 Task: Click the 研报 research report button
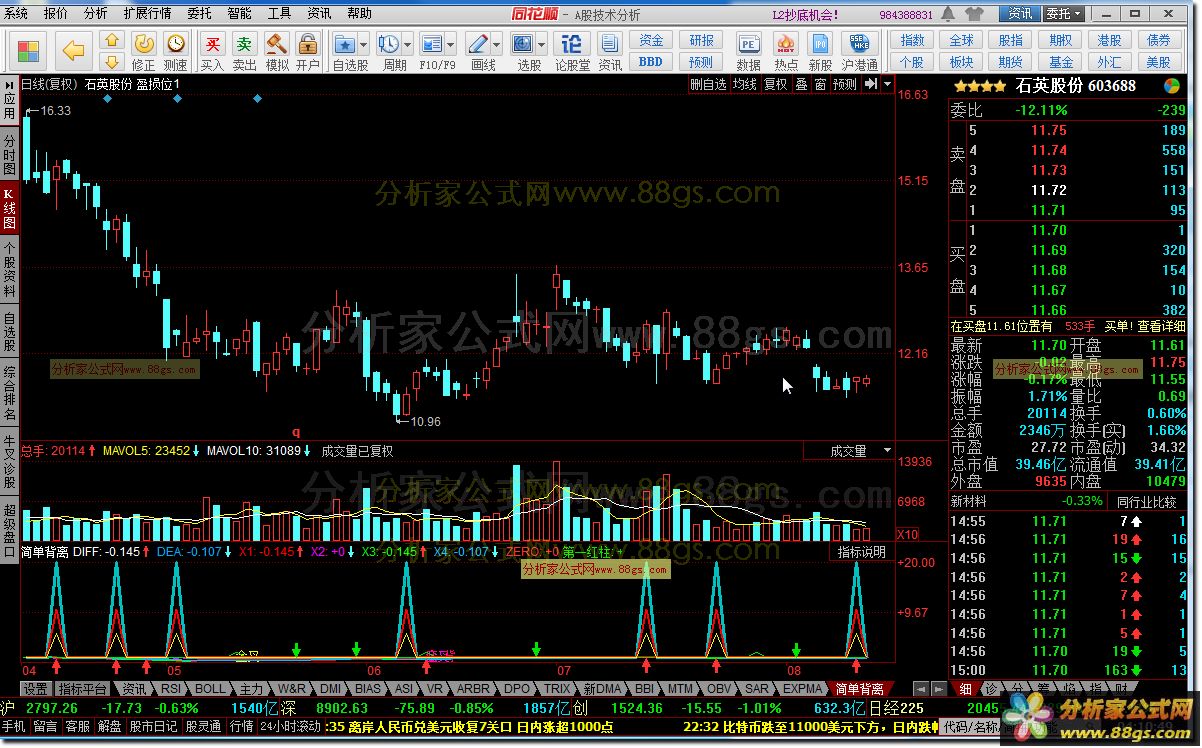coord(701,41)
